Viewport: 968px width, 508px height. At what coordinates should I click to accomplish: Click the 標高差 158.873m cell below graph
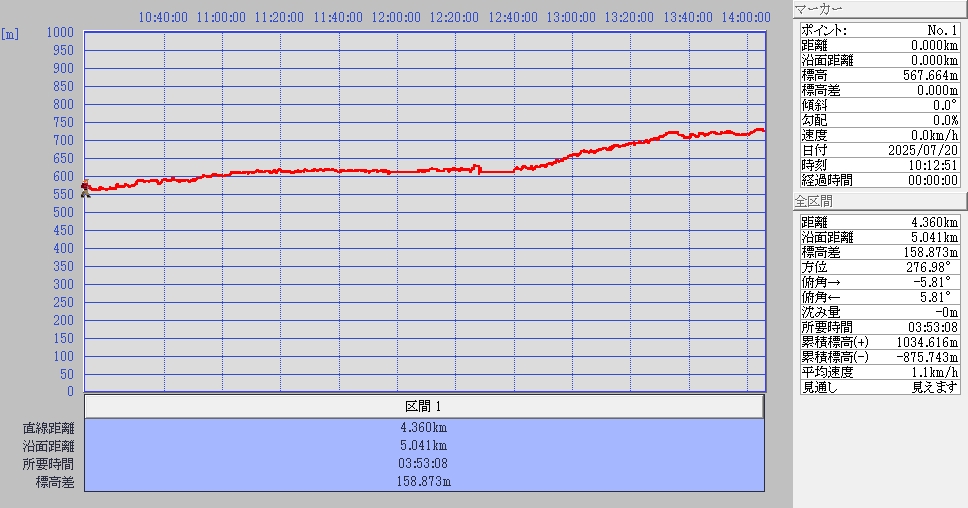(423, 482)
